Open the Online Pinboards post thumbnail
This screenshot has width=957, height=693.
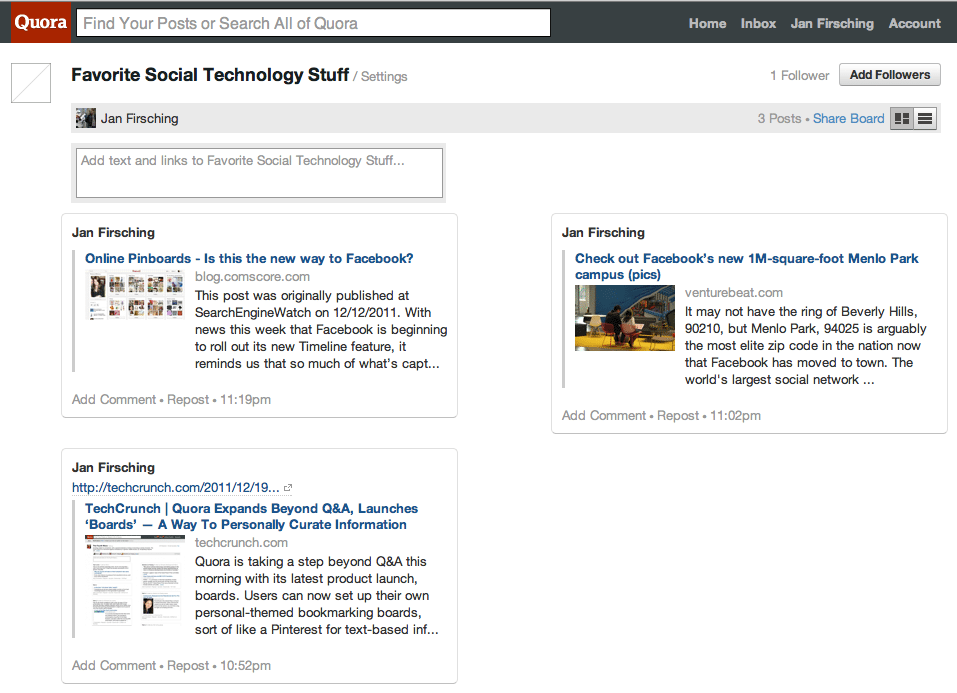(135, 296)
